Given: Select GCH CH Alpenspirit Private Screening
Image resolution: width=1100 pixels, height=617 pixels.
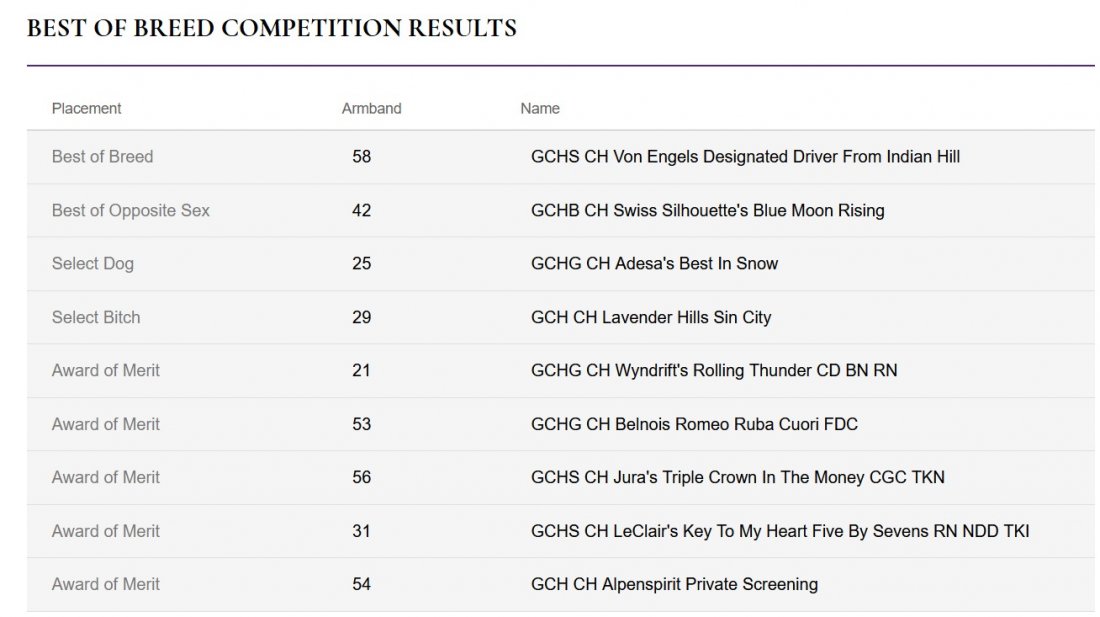Looking at the screenshot, I should click(x=674, y=584).
